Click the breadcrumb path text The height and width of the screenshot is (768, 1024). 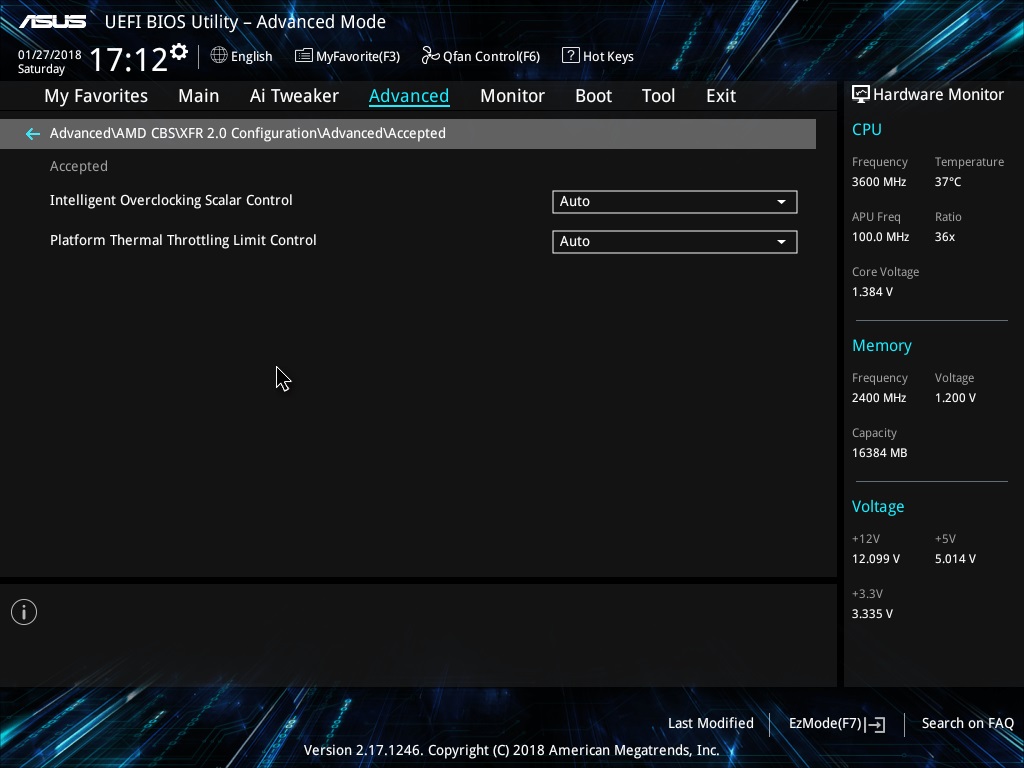[x=248, y=133]
